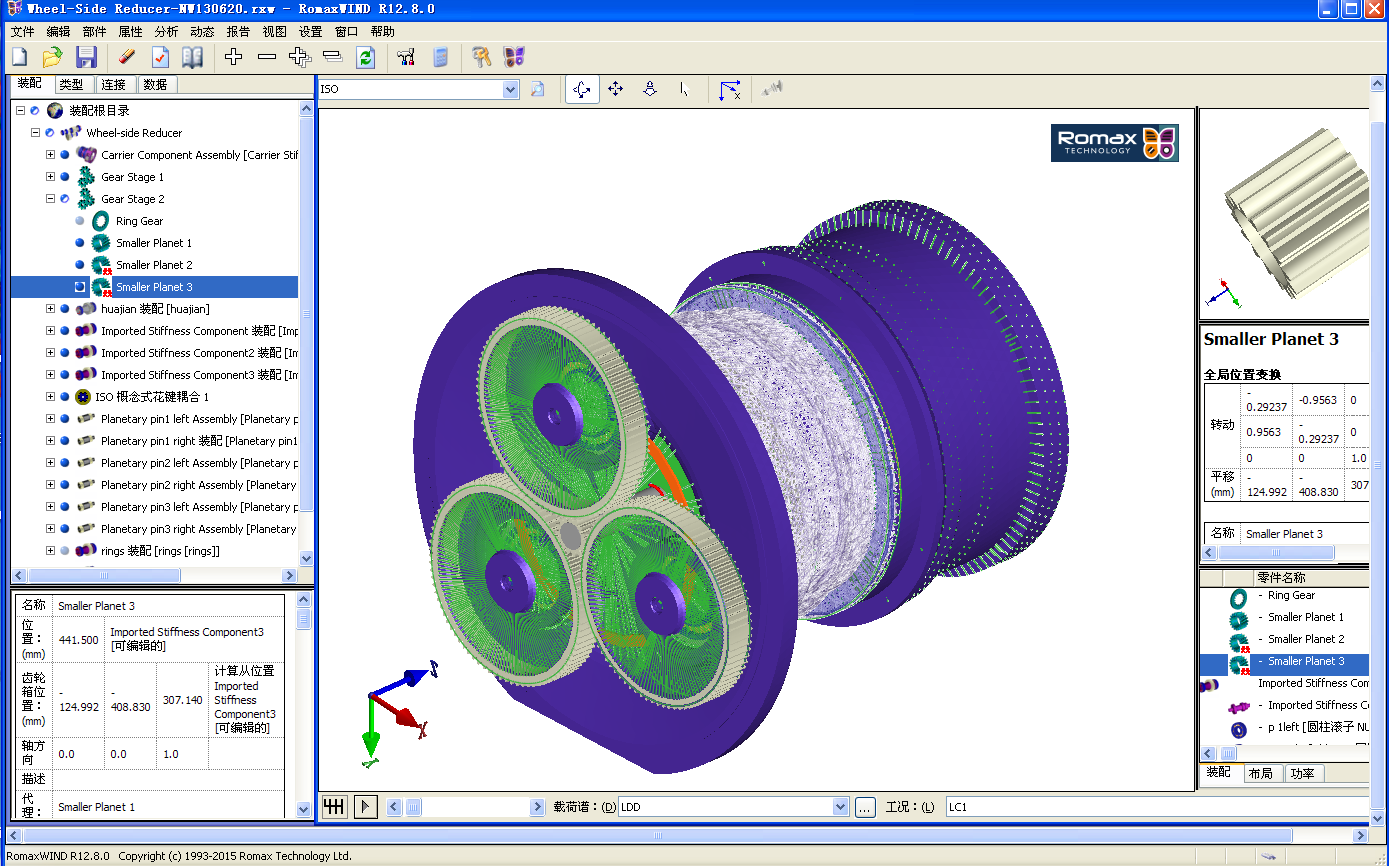The width and height of the screenshot is (1389, 866).
Task: Switch to the 连接 tab
Action: pyautogui.click(x=114, y=85)
